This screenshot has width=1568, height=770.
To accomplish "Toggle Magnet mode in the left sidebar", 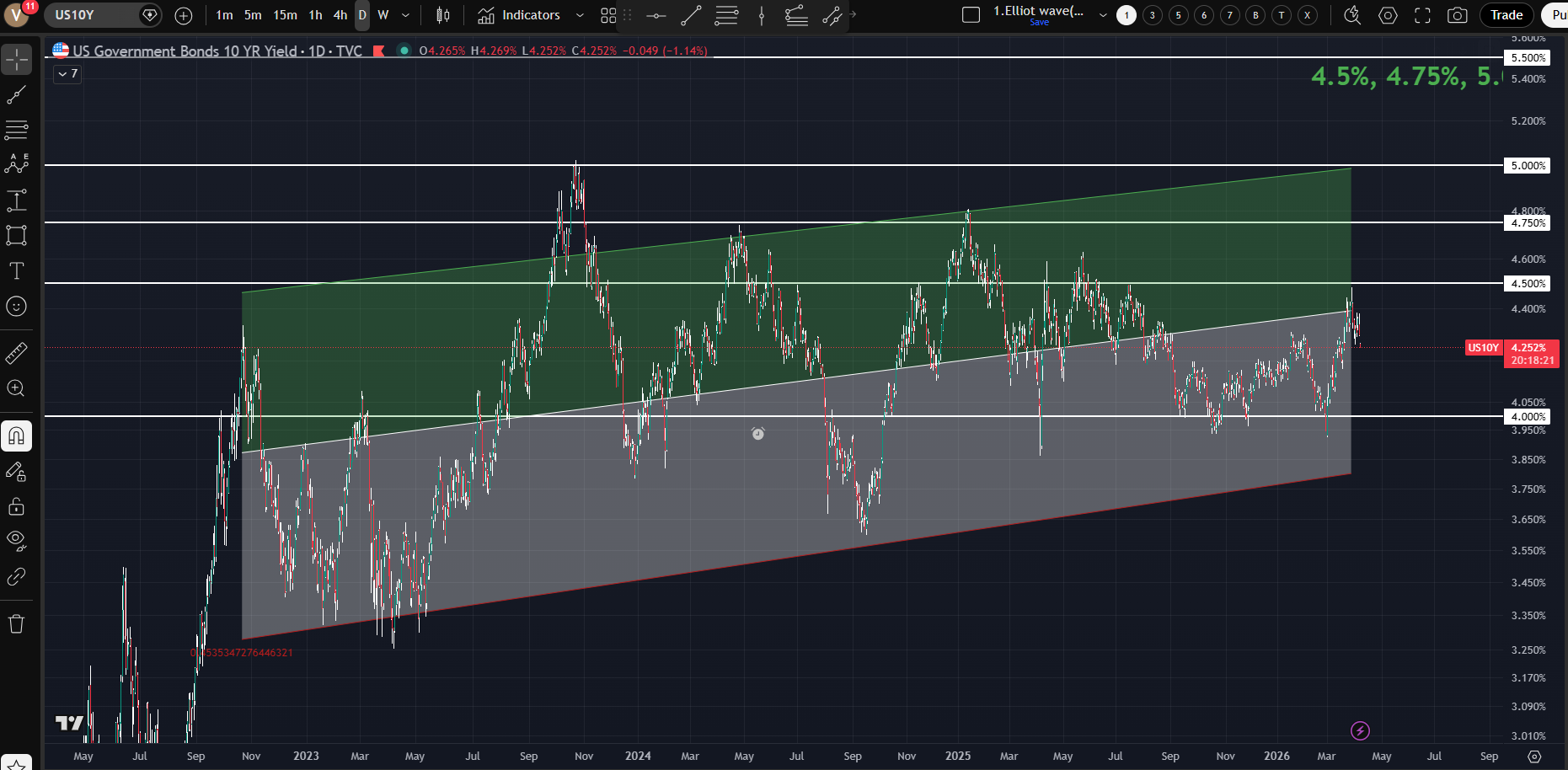I will click(x=16, y=436).
